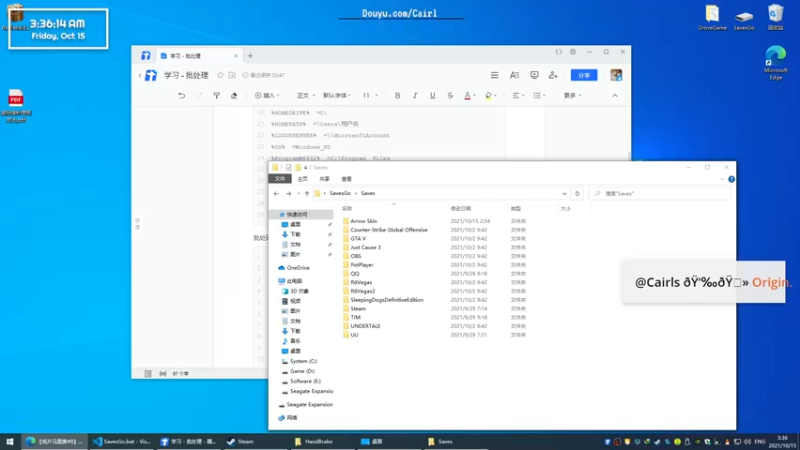Click the 搜索"Saves" search box

pyautogui.click(x=660, y=193)
